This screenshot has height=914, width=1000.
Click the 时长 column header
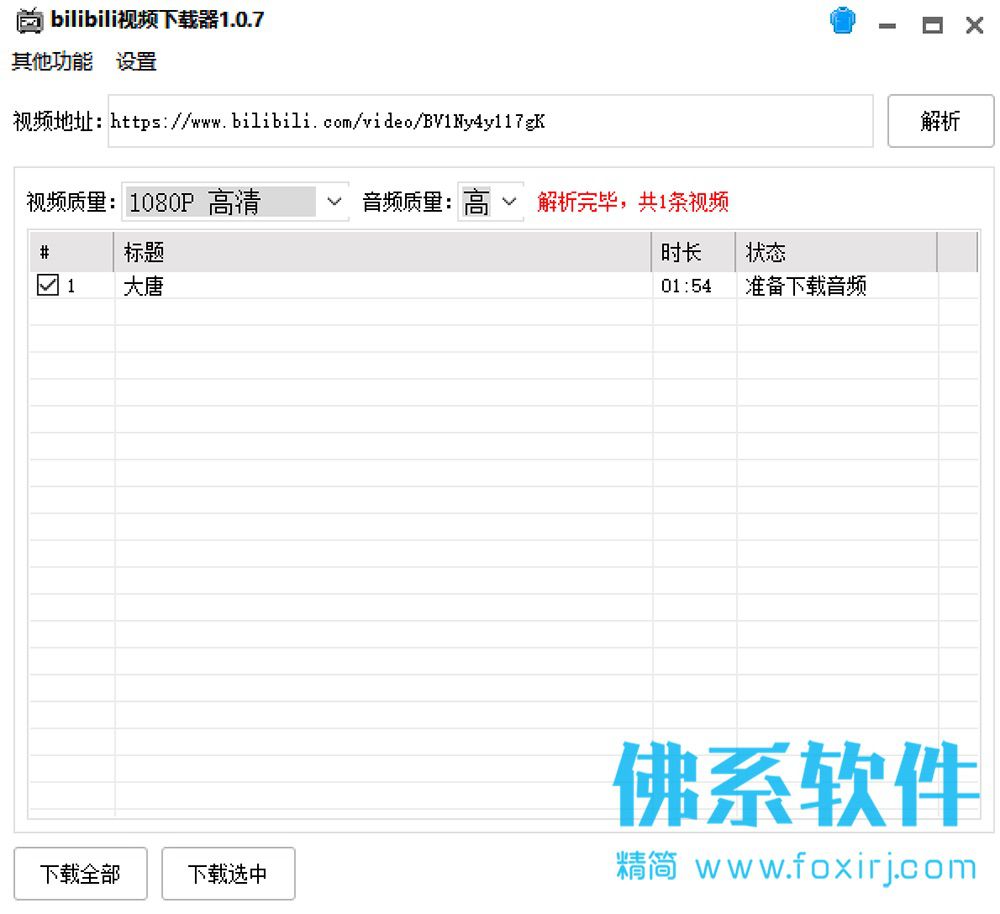point(693,252)
